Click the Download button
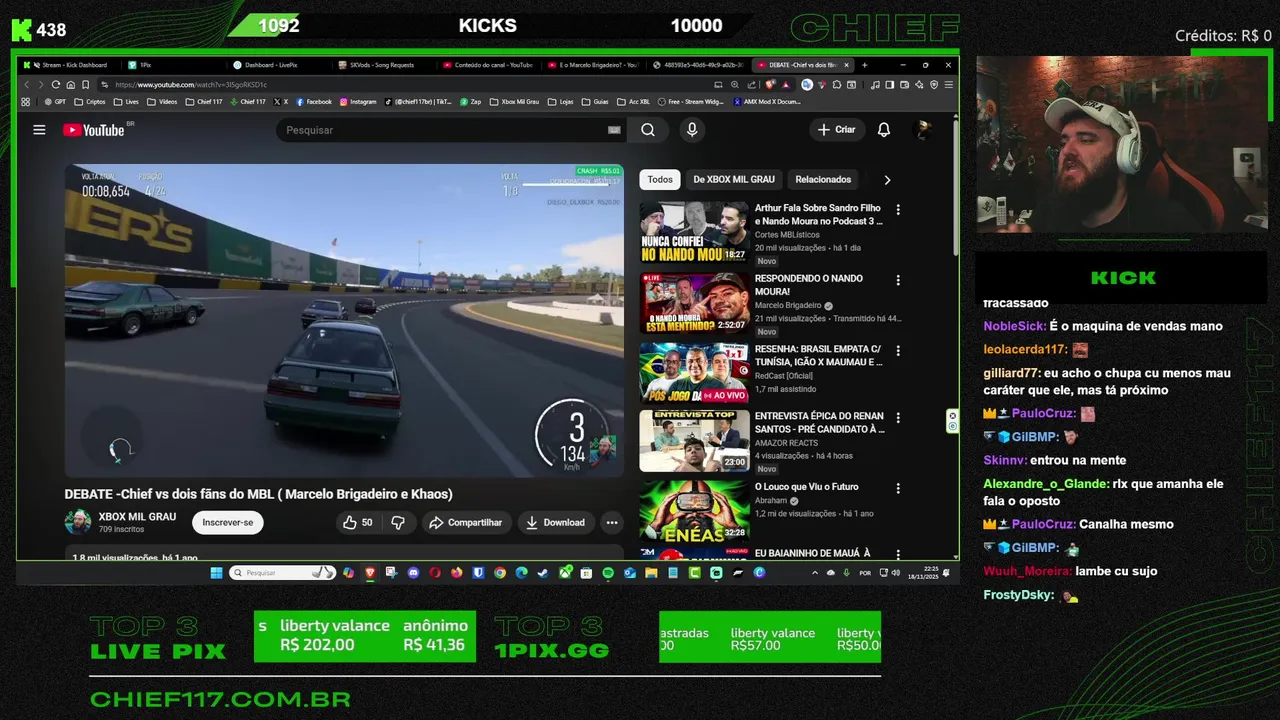This screenshot has width=1280, height=720. 555,522
